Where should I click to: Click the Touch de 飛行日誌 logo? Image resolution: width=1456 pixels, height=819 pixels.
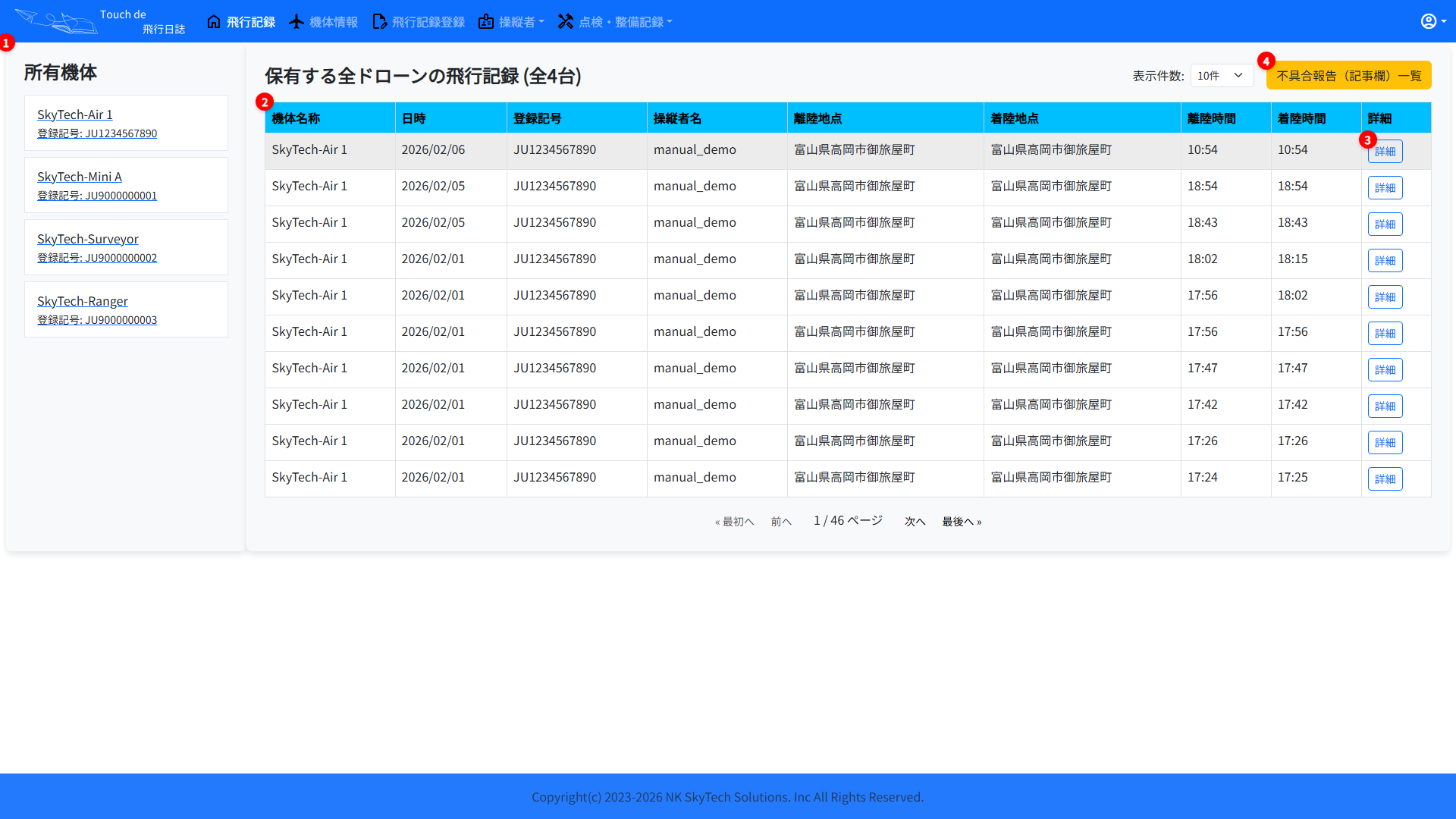pyautogui.click(x=99, y=21)
